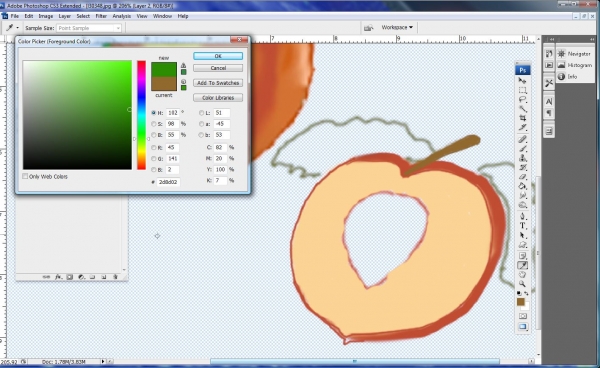Select the Clone Stamp tool
Screen dimensions: 600x368
click(522, 158)
